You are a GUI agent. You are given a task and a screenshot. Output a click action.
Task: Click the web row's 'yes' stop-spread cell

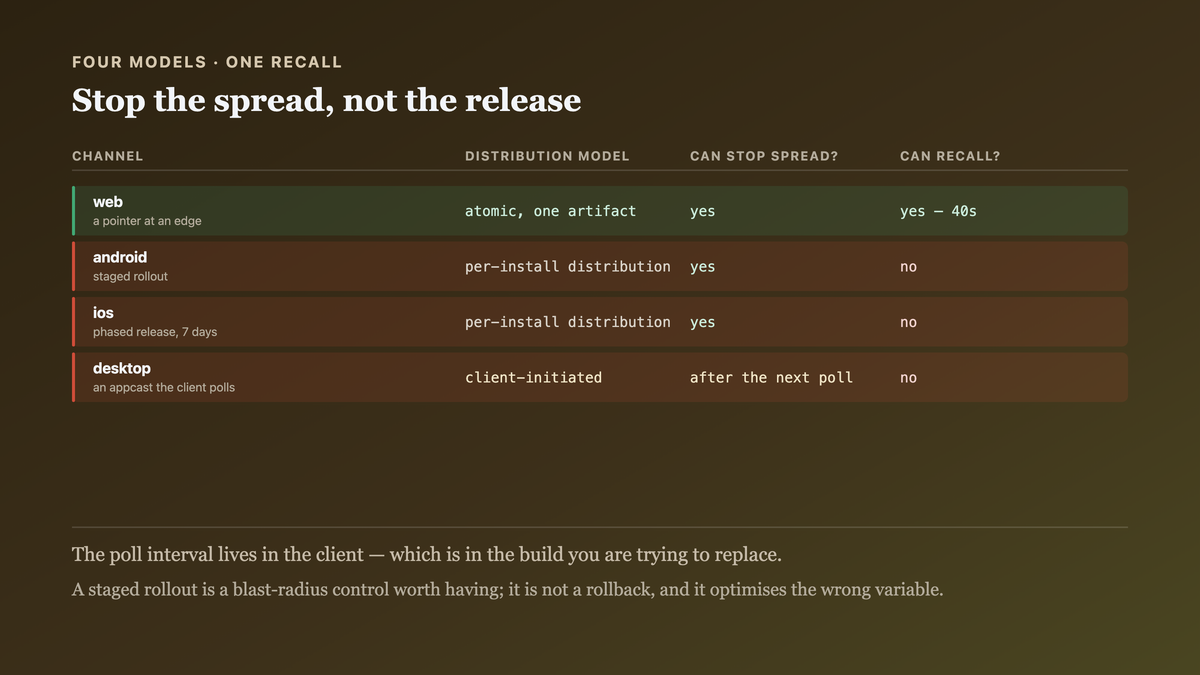click(x=702, y=211)
